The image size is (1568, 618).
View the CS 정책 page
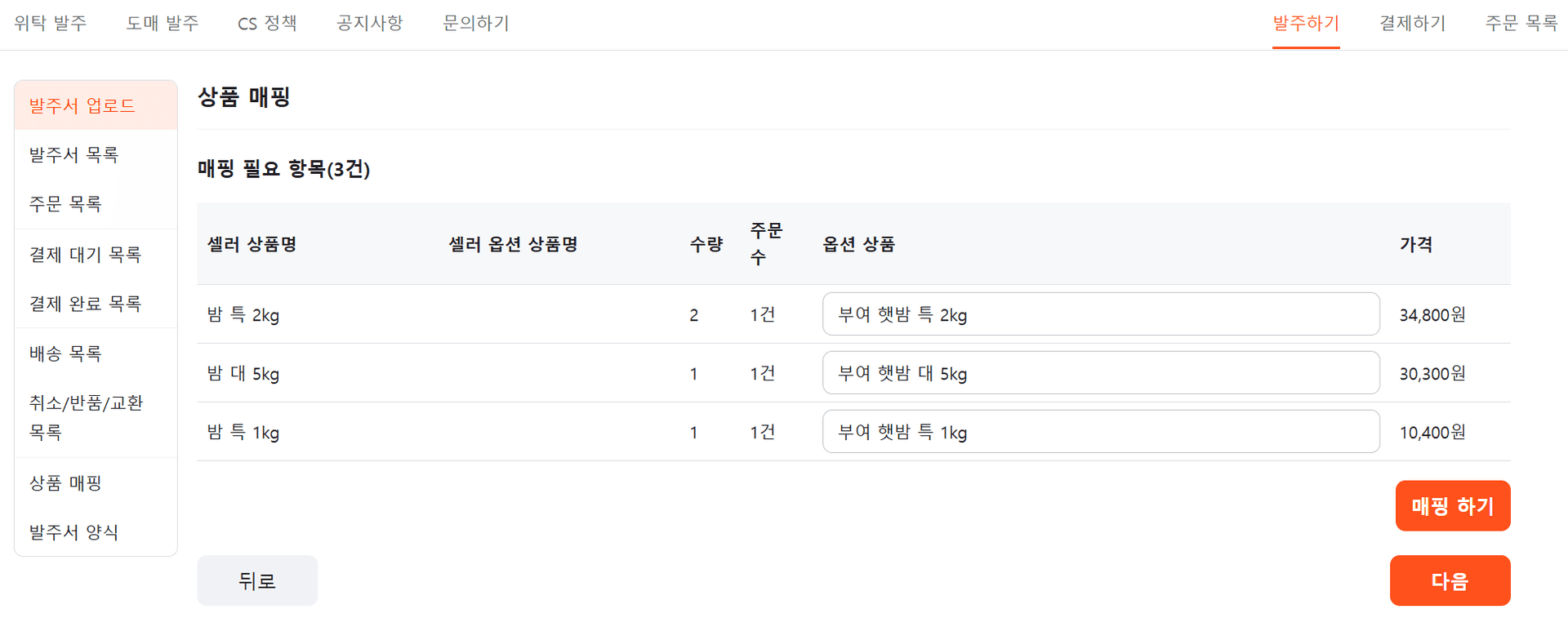point(267,24)
